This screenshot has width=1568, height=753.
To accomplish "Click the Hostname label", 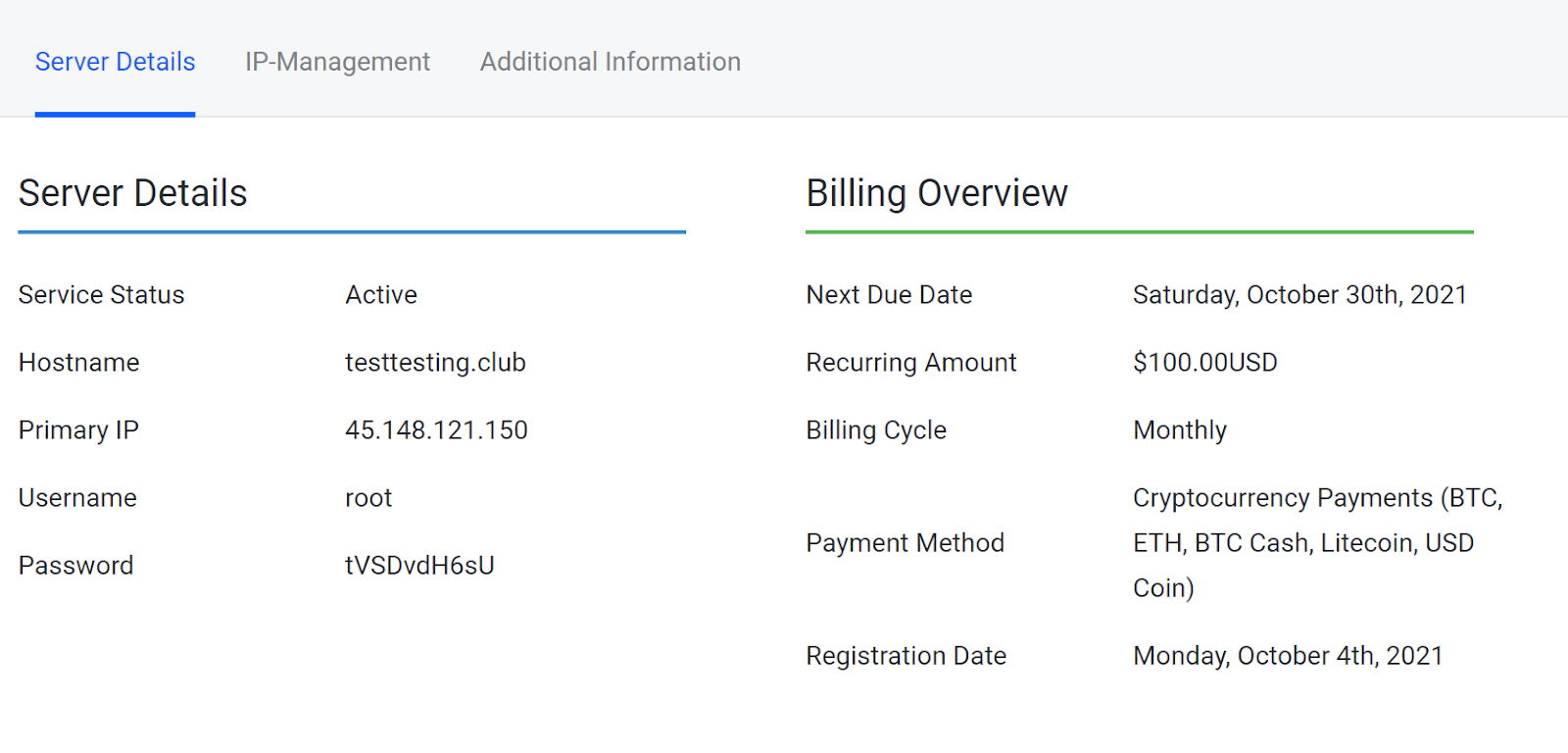I will pyautogui.click(x=78, y=363).
